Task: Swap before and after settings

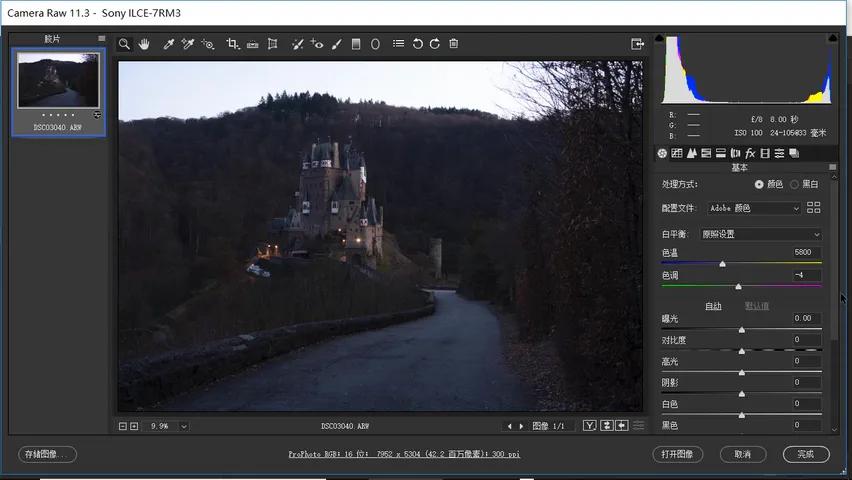Action: point(606,426)
